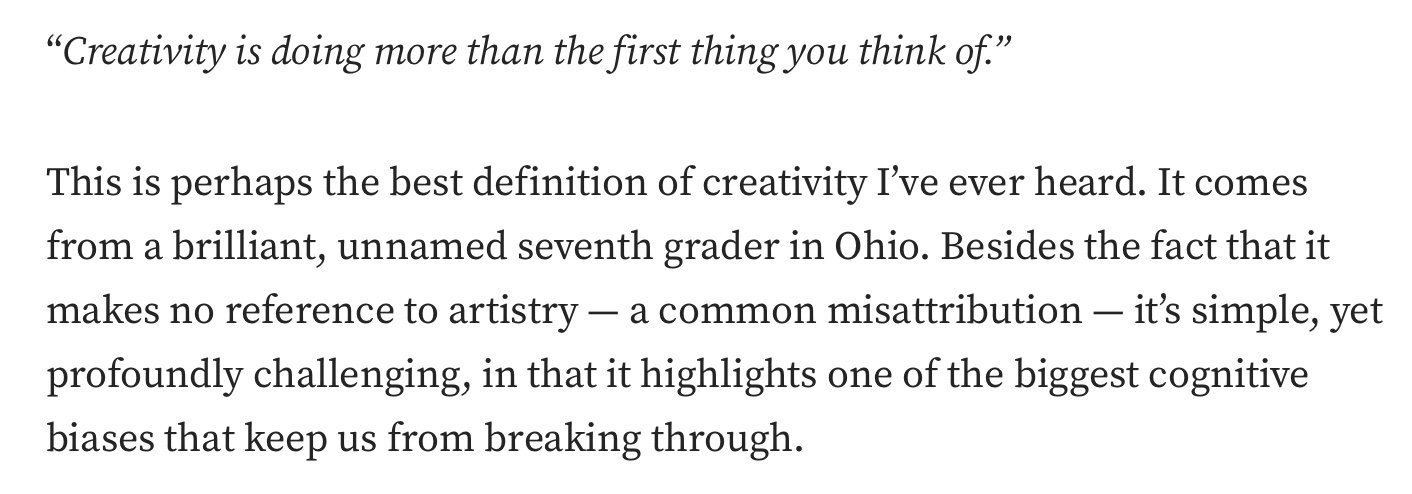Click the word "perhaps" in the paragraph

tap(210, 186)
